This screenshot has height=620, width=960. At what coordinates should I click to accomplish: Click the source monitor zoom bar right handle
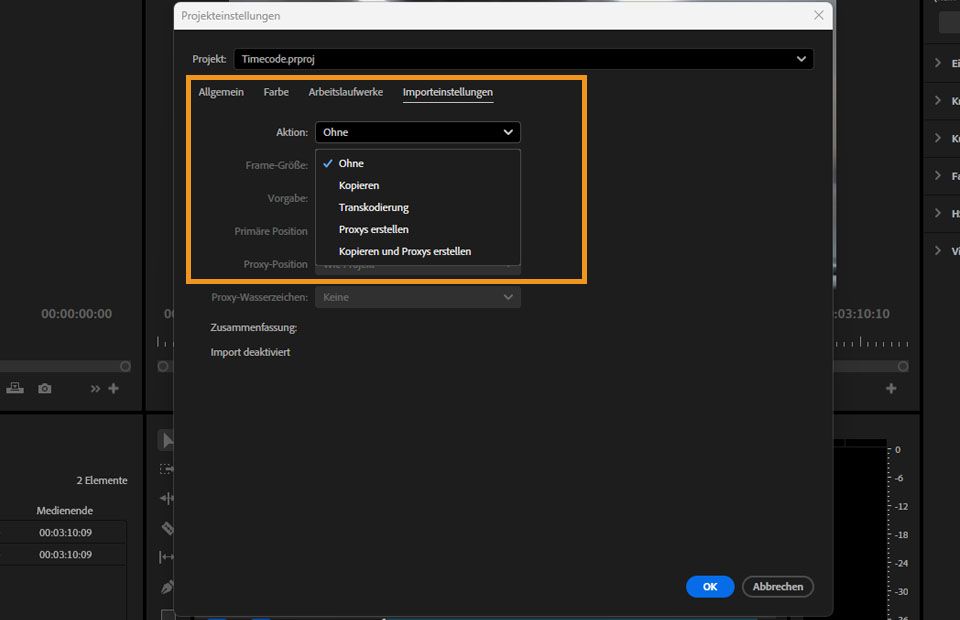(125, 366)
